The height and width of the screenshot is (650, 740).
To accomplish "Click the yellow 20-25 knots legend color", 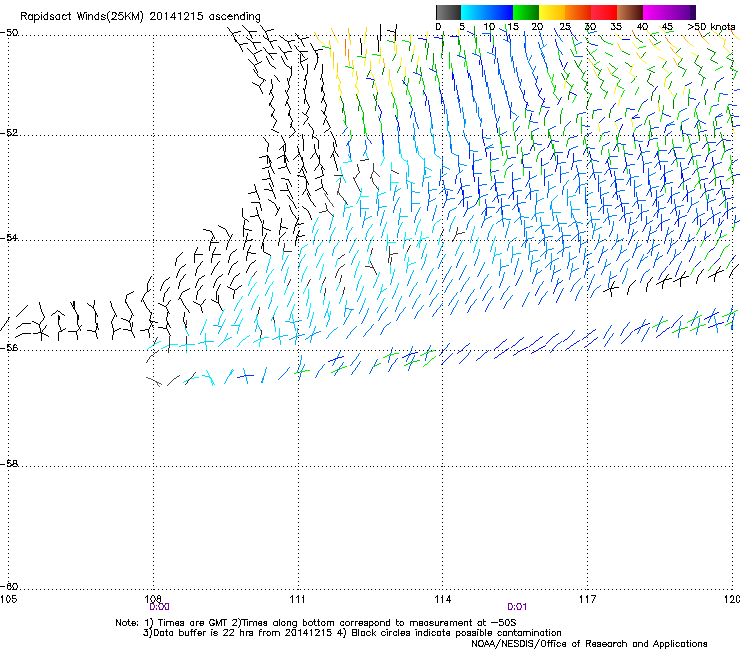I will [552, 12].
